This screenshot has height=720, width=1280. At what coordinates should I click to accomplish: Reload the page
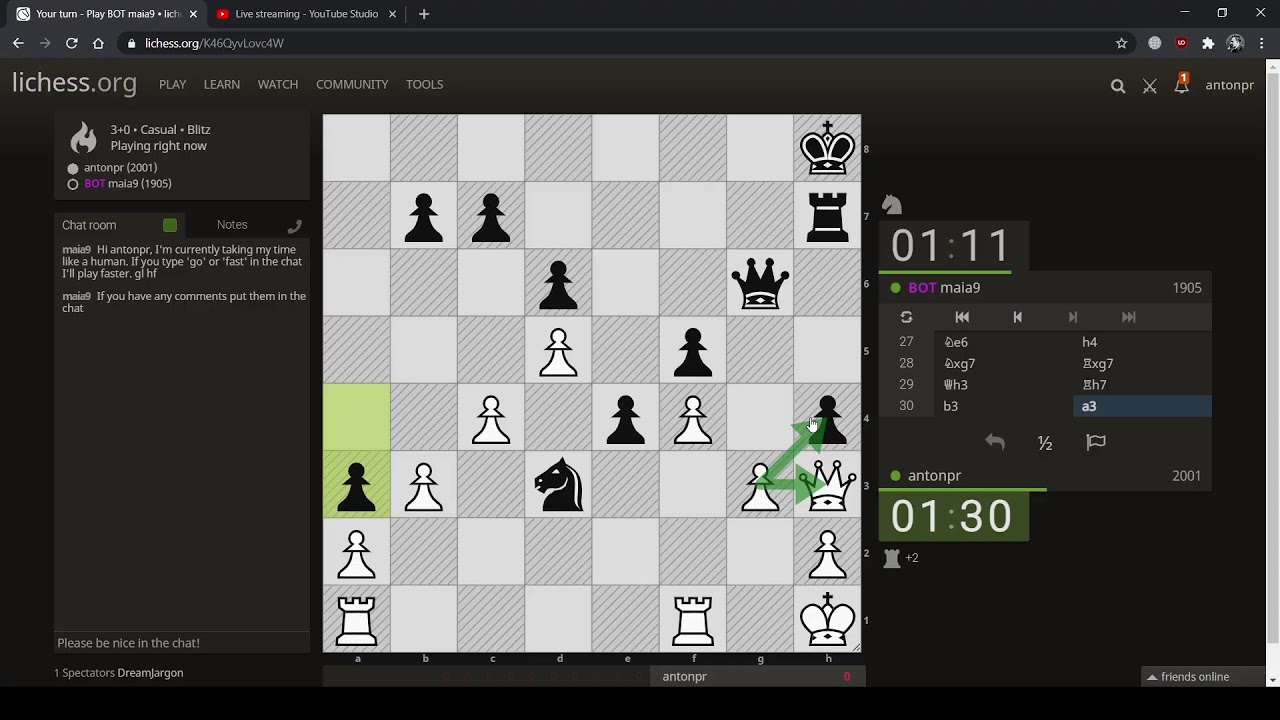72,43
